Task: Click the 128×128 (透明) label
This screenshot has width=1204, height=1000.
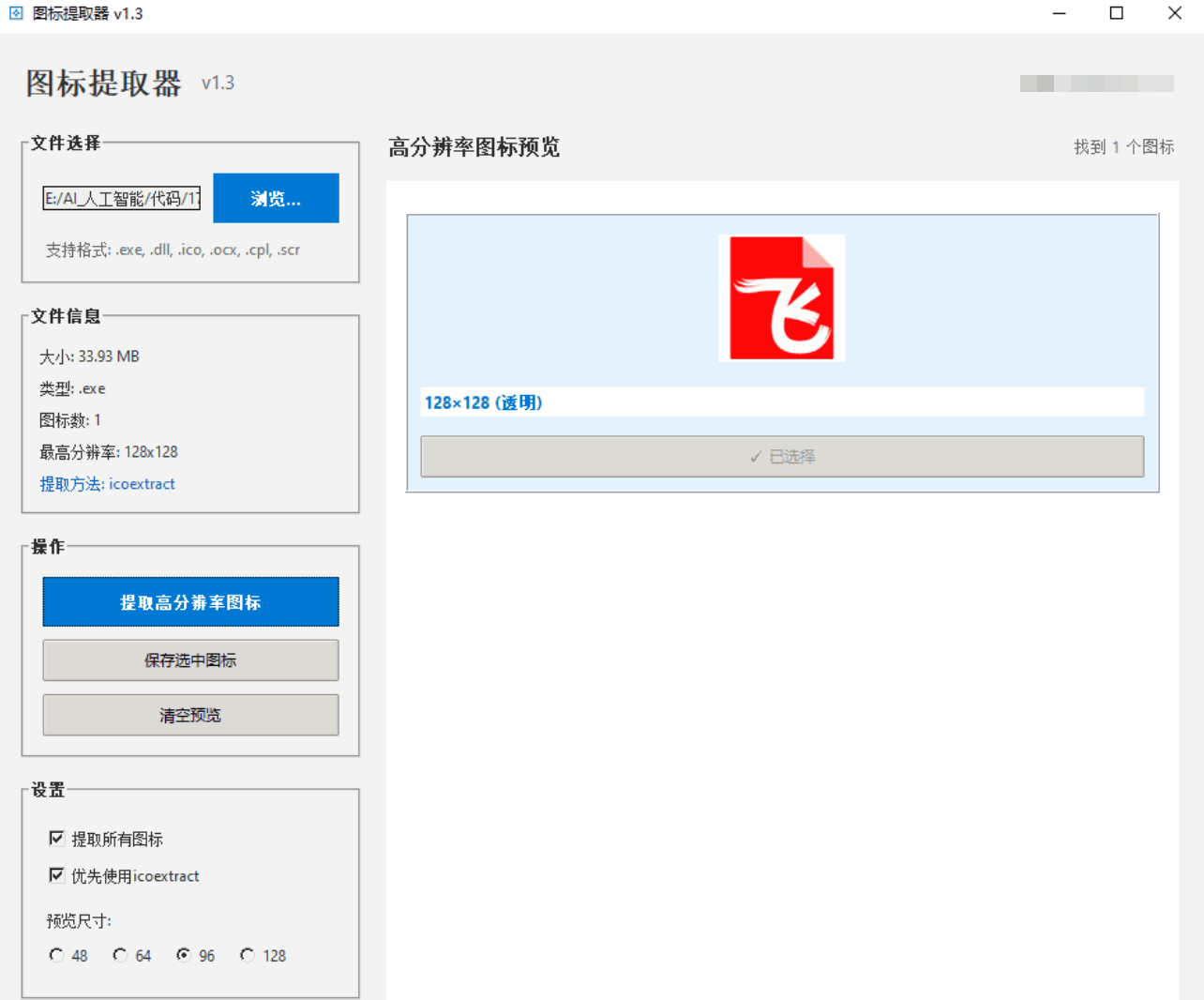Action: click(x=483, y=402)
